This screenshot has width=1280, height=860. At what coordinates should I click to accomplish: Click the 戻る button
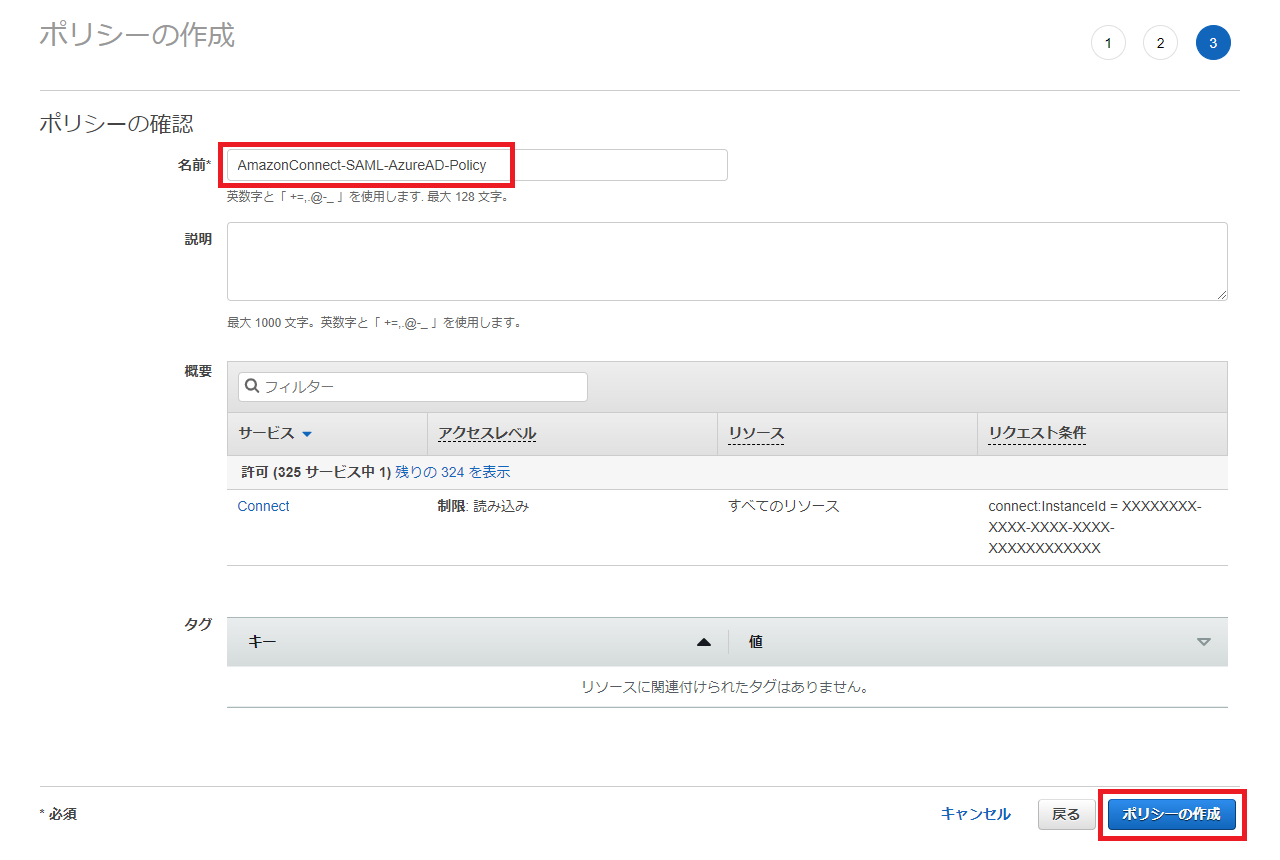tap(1066, 815)
